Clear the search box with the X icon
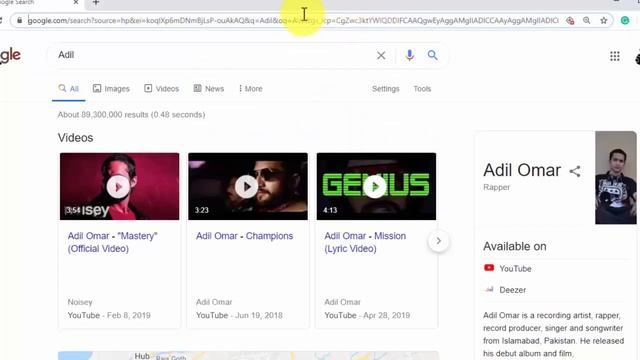 (x=381, y=56)
